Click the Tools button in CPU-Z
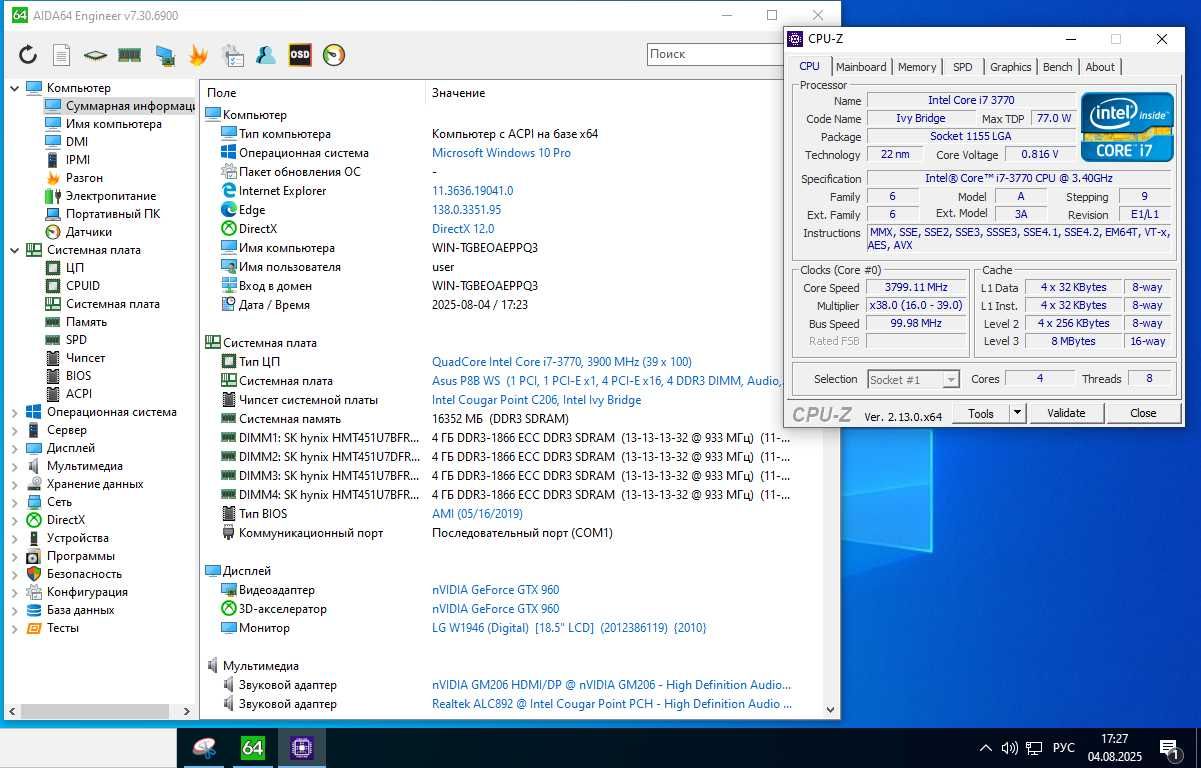Screen dimensions: 1201x768 (981, 413)
